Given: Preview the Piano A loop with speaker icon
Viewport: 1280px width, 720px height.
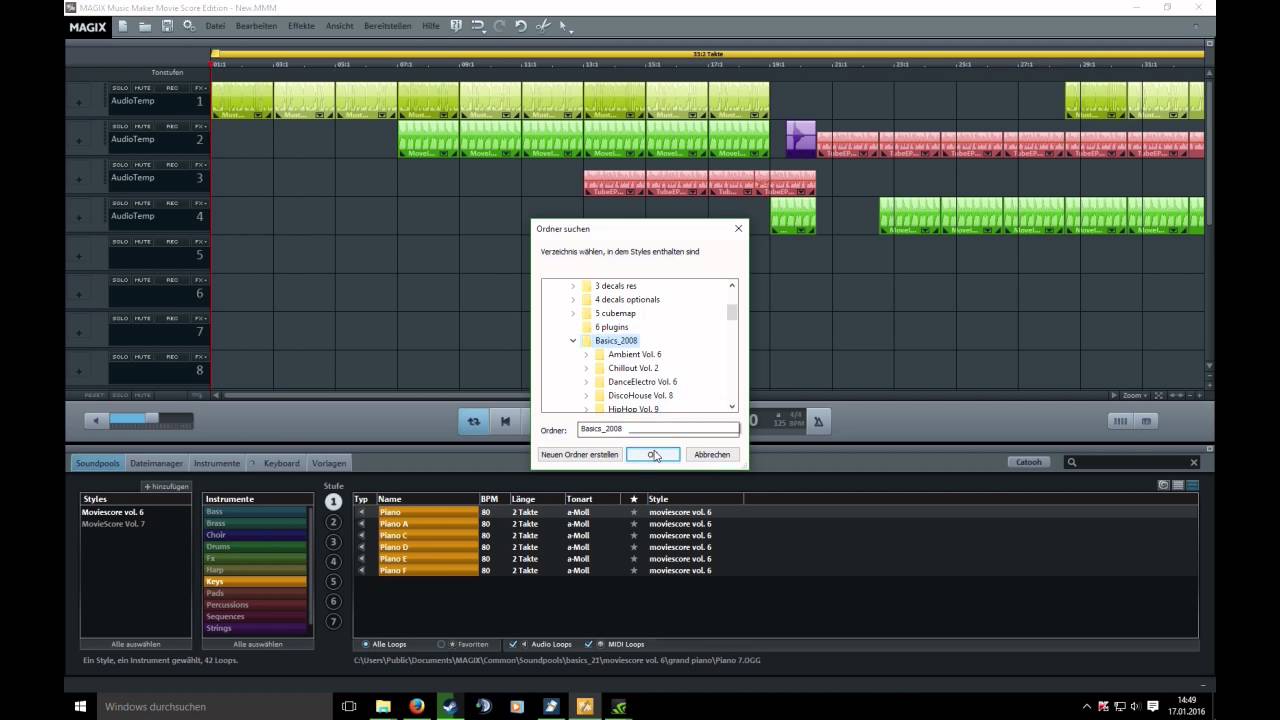Looking at the screenshot, I should [362, 524].
